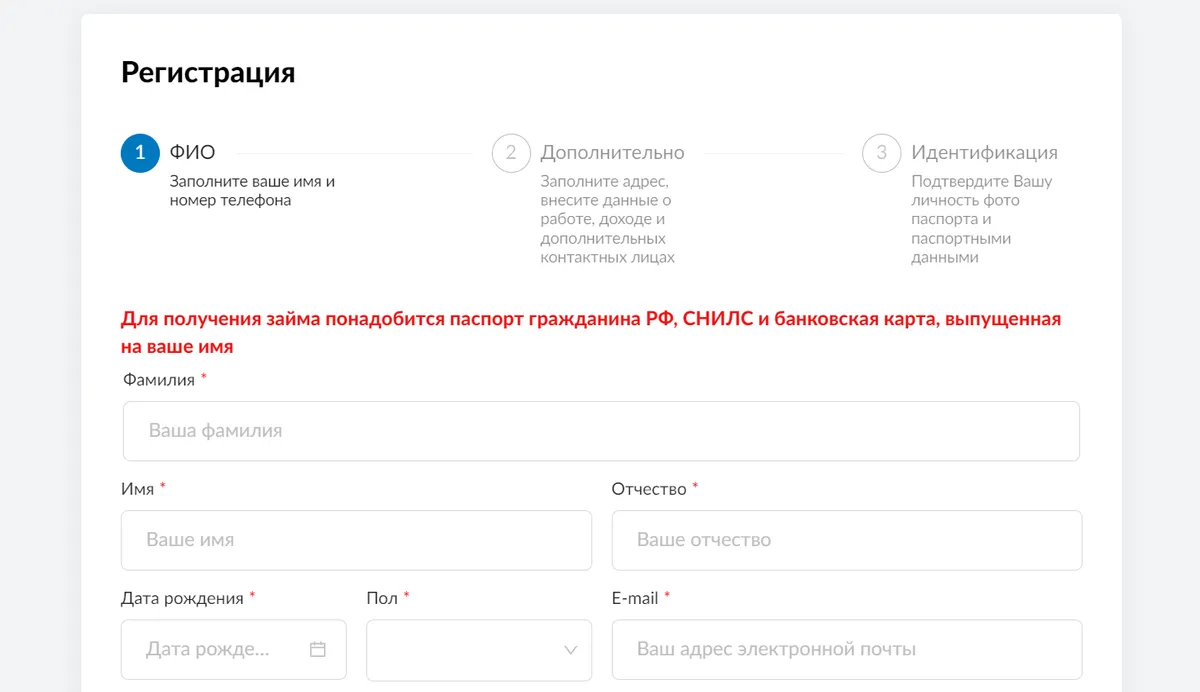Select step 2 circle Дополнительно

(x=511, y=153)
